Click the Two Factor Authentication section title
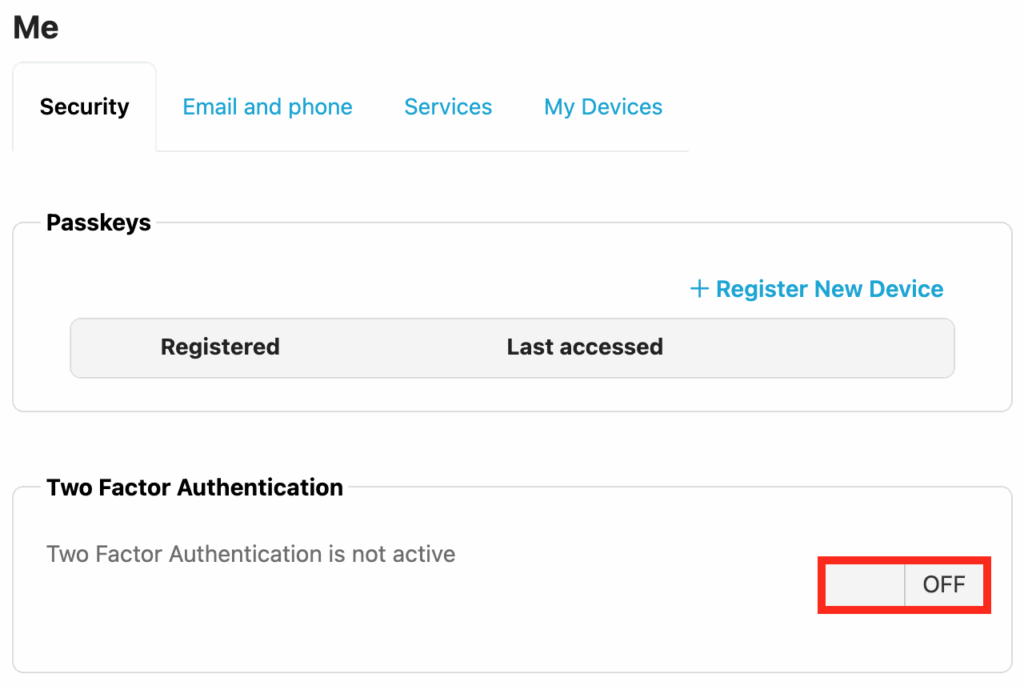 (x=194, y=488)
